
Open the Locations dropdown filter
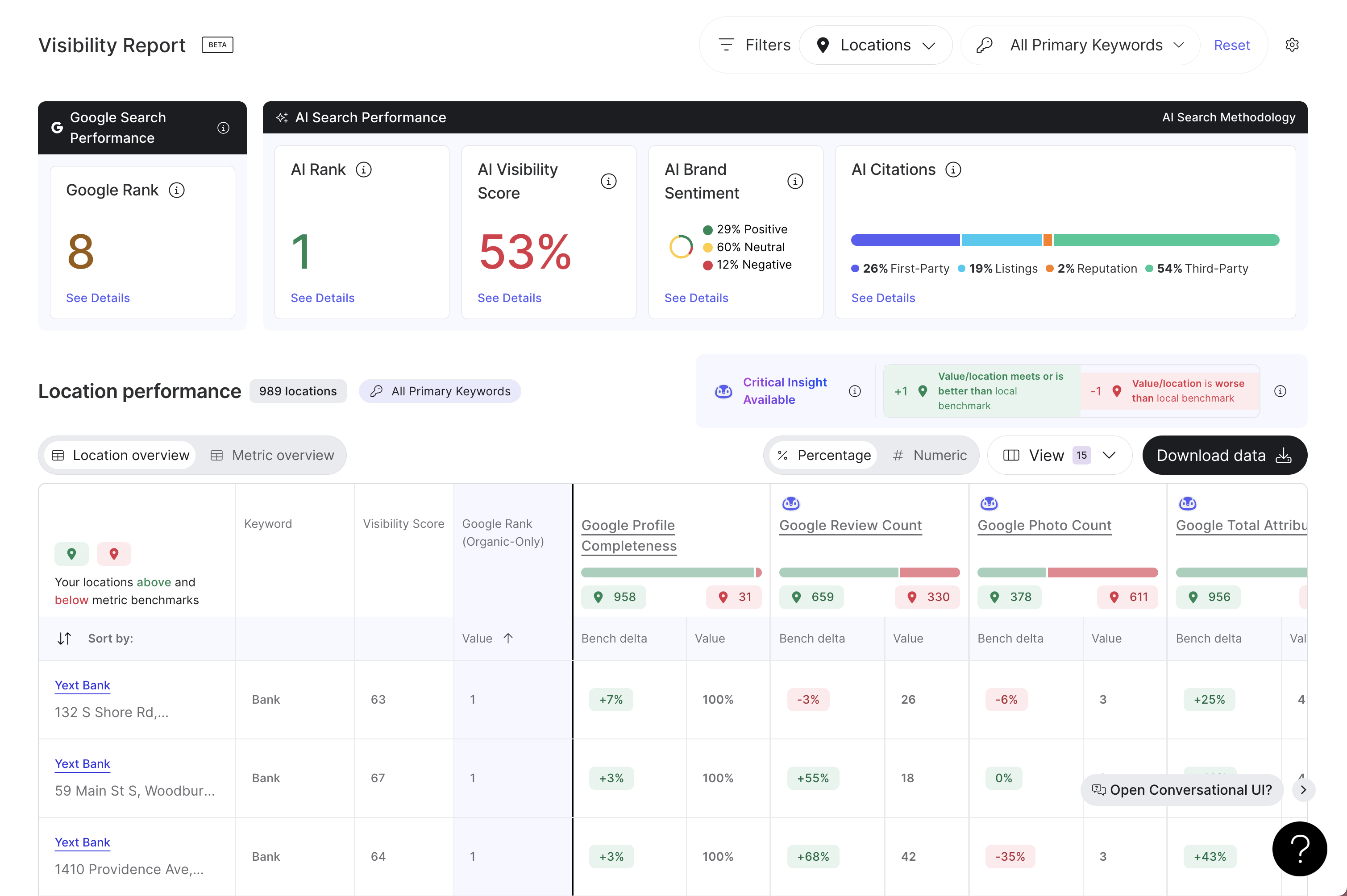point(875,45)
